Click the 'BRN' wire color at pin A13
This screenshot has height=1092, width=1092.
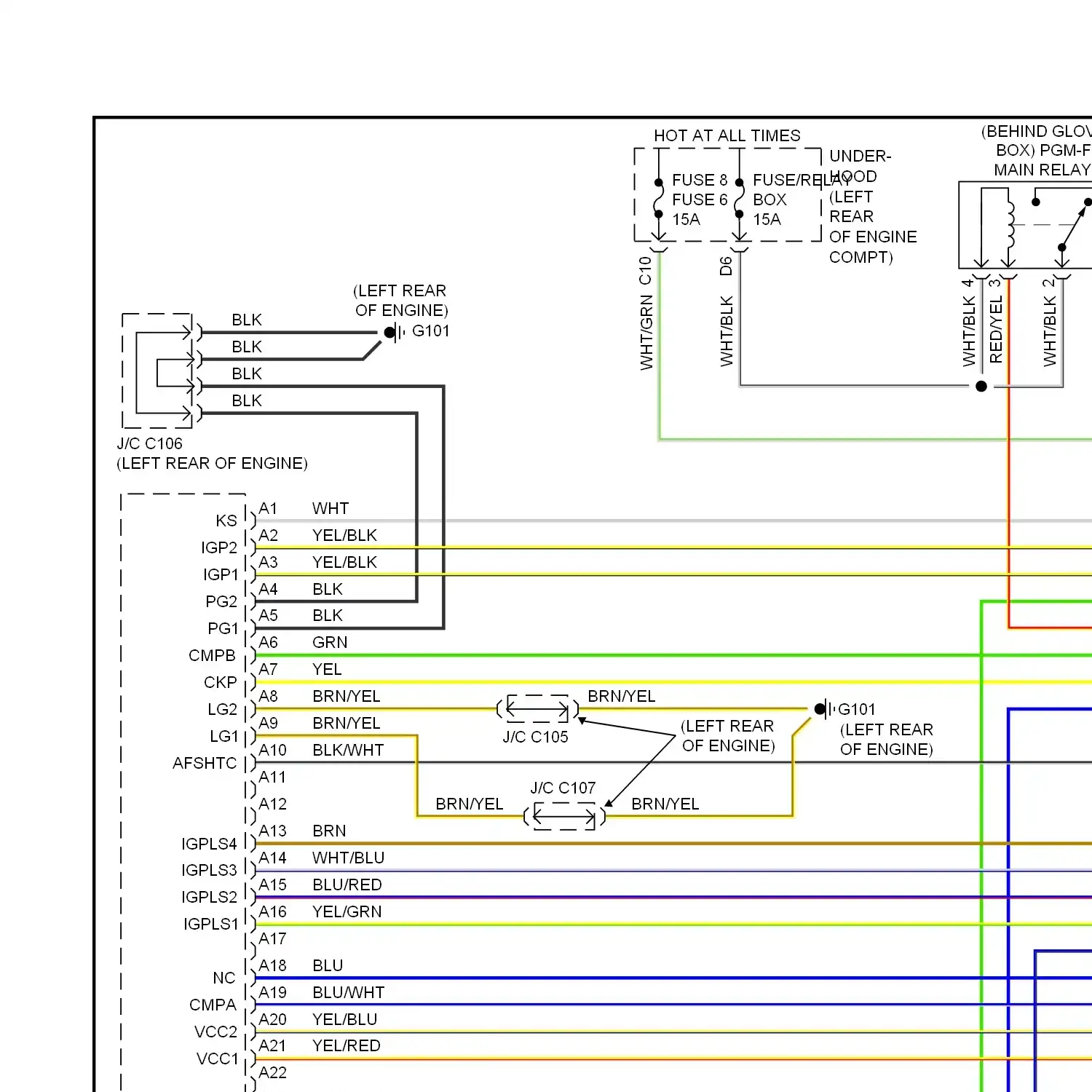click(x=329, y=831)
